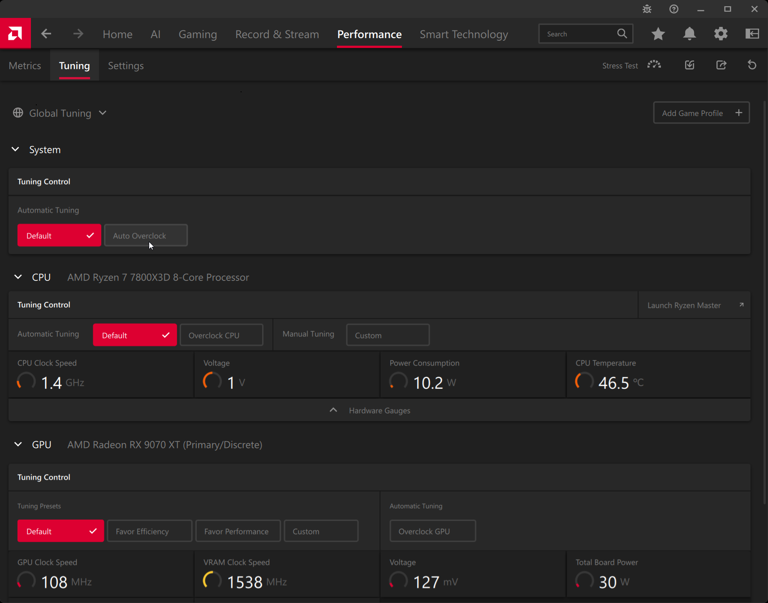Click the VRAM Clock Speed gauge
Viewport: 768px width, 603px height.
pyautogui.click(x=213, y=581)
